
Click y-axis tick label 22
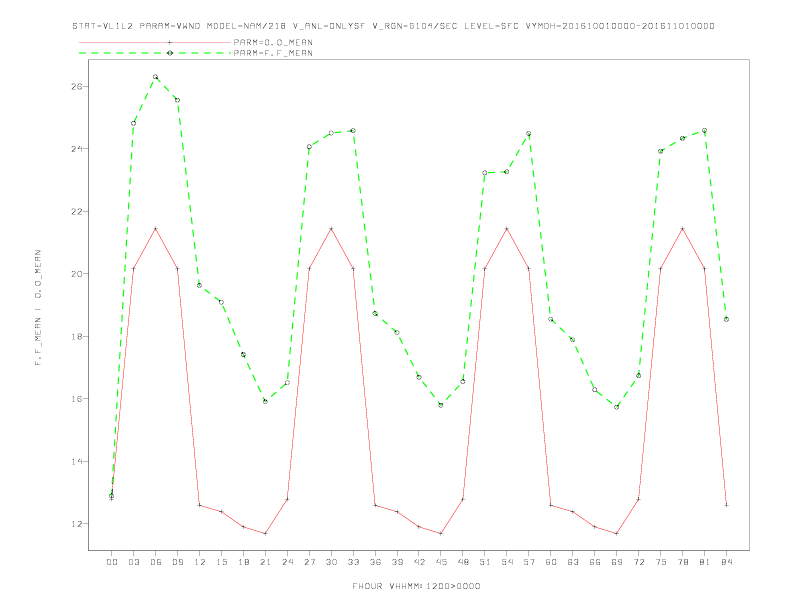click(x=76, y=212)
